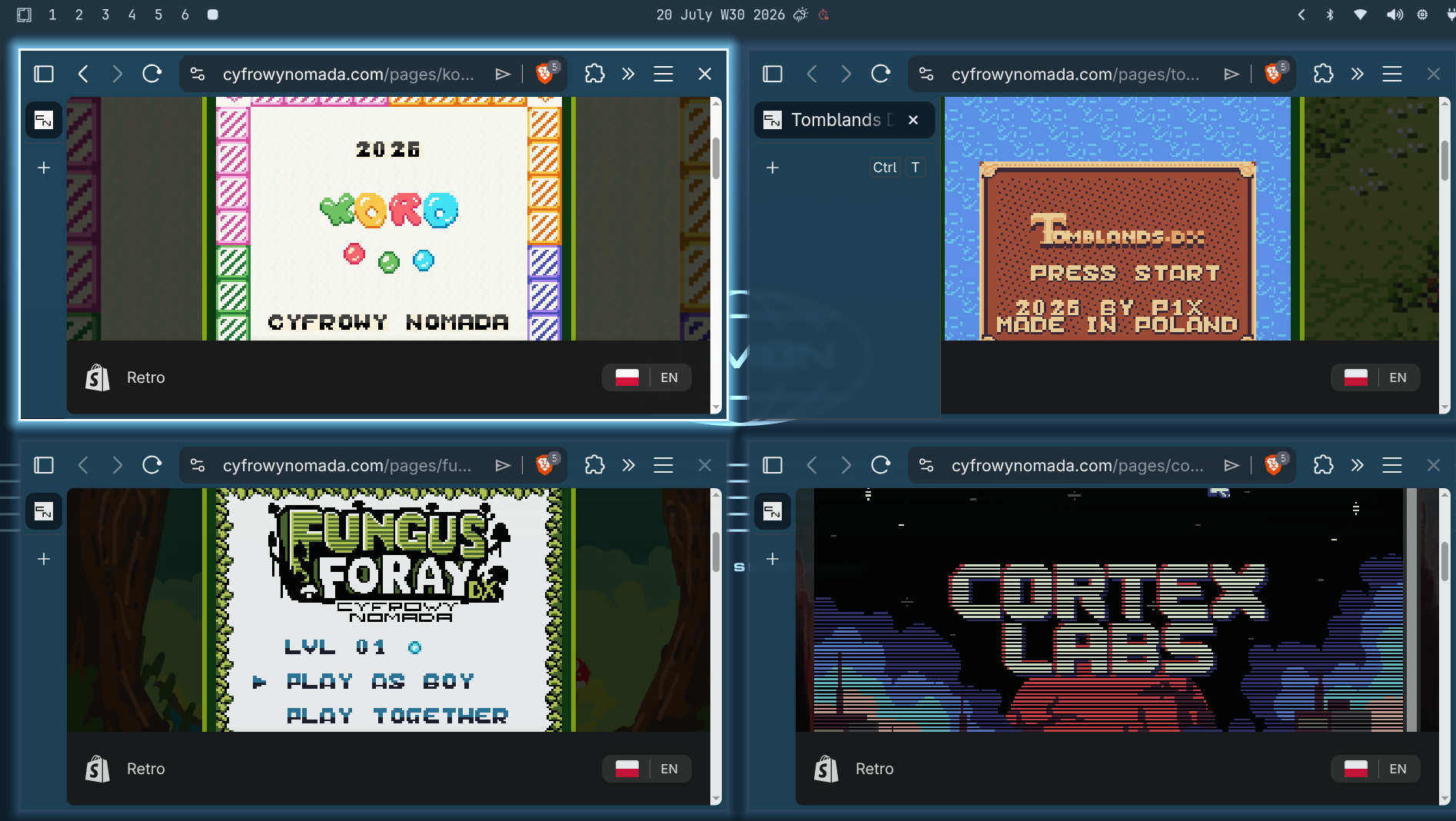Image resolution: width=1456 pixels, height=821 pixels.
Task: Toggle the vertical tabs sidebar in Koro window
Action: (44, 74)
